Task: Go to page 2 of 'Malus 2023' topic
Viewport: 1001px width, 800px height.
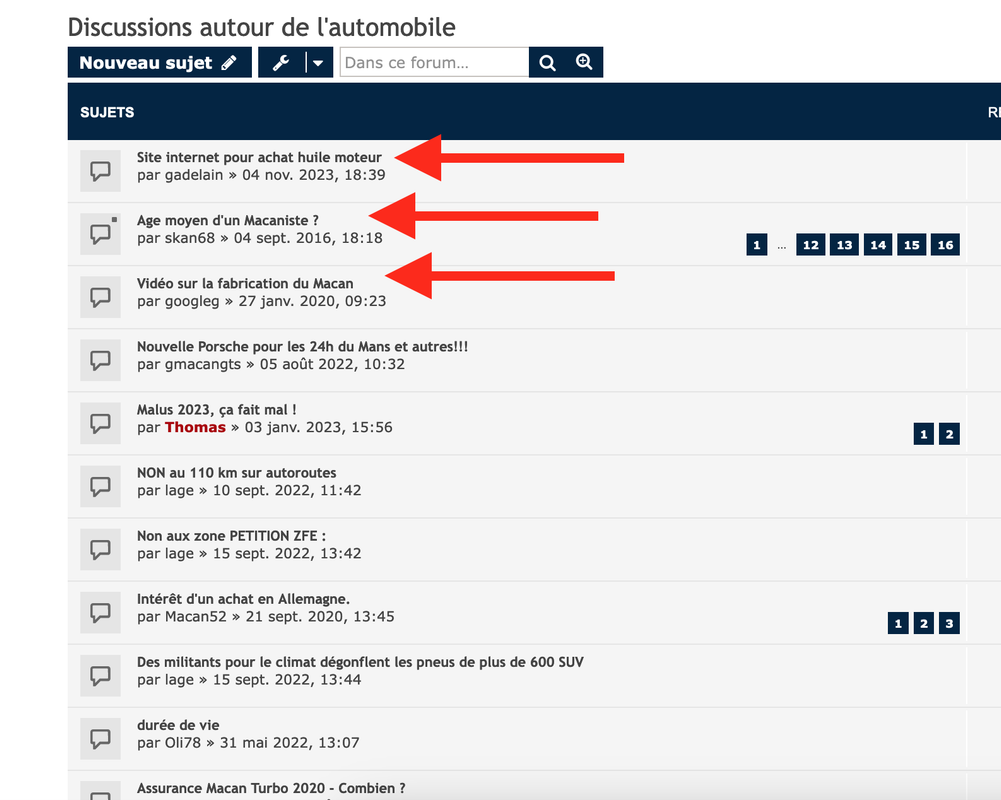Action: point(949,434)
